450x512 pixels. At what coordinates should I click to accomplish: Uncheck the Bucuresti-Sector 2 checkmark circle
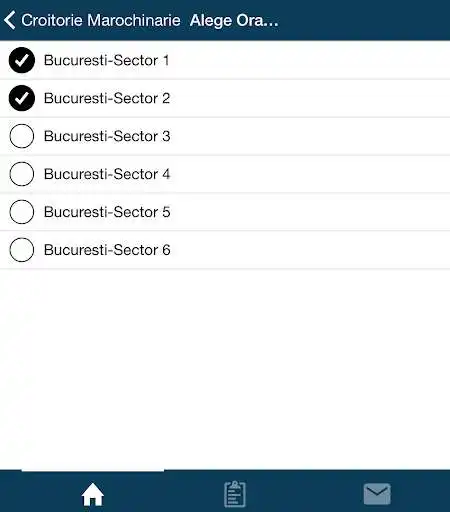(x=22, y=98)
